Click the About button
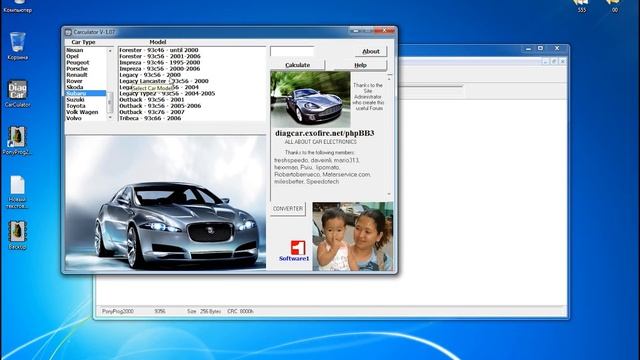Viewport: 640px width, 360px height. pos(371,51)
